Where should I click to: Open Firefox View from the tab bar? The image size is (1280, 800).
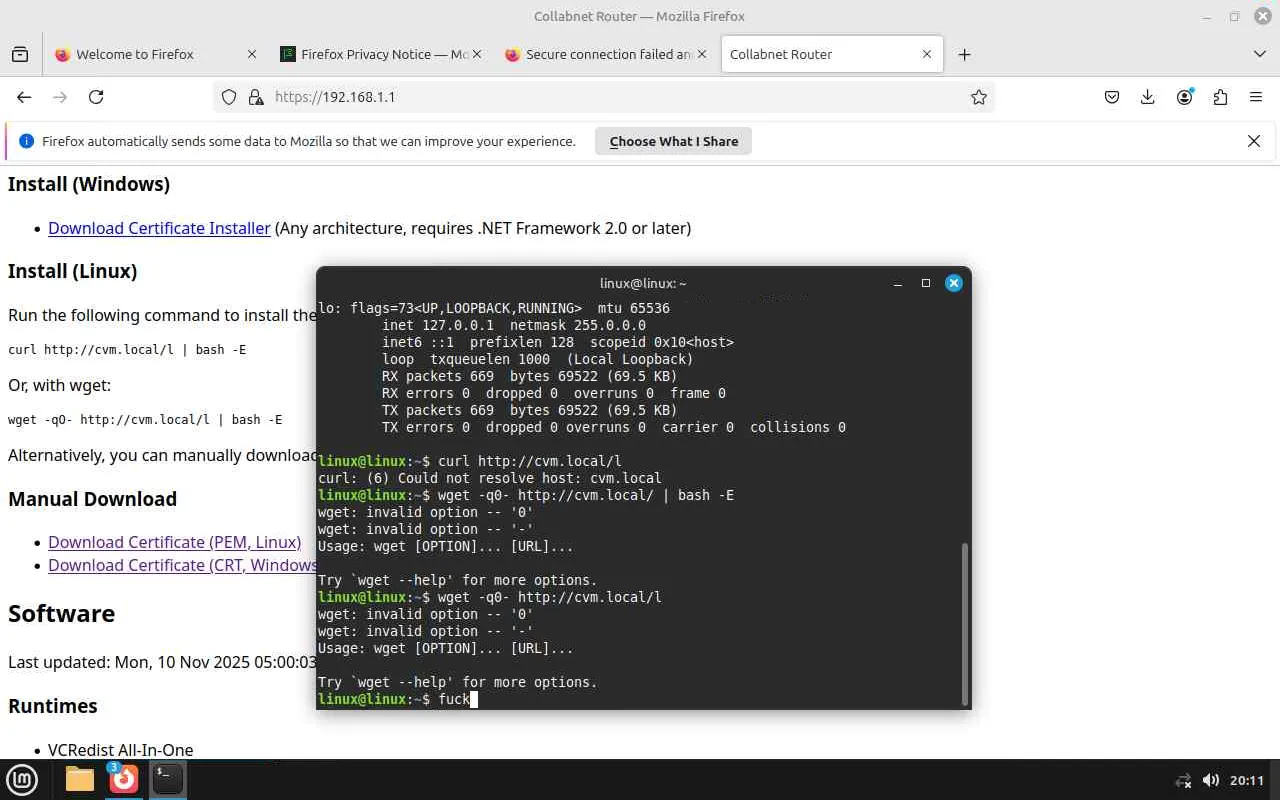click(20, 55)
